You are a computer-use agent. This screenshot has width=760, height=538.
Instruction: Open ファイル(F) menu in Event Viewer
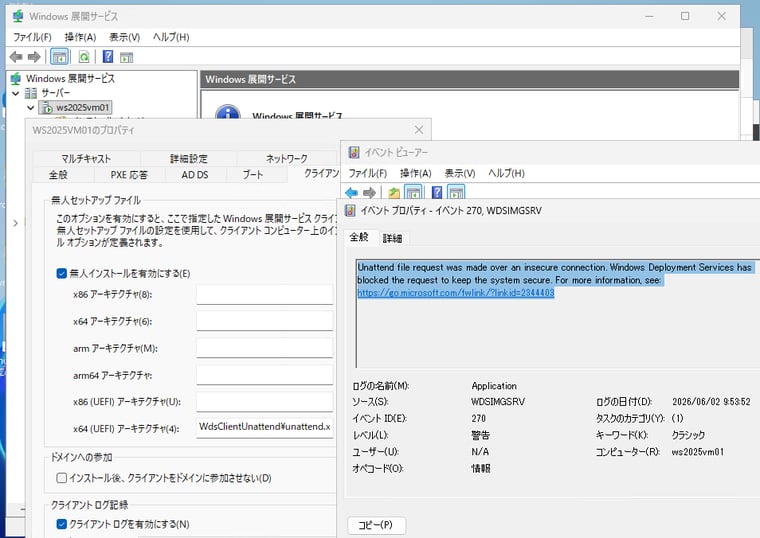coord(367,173)
